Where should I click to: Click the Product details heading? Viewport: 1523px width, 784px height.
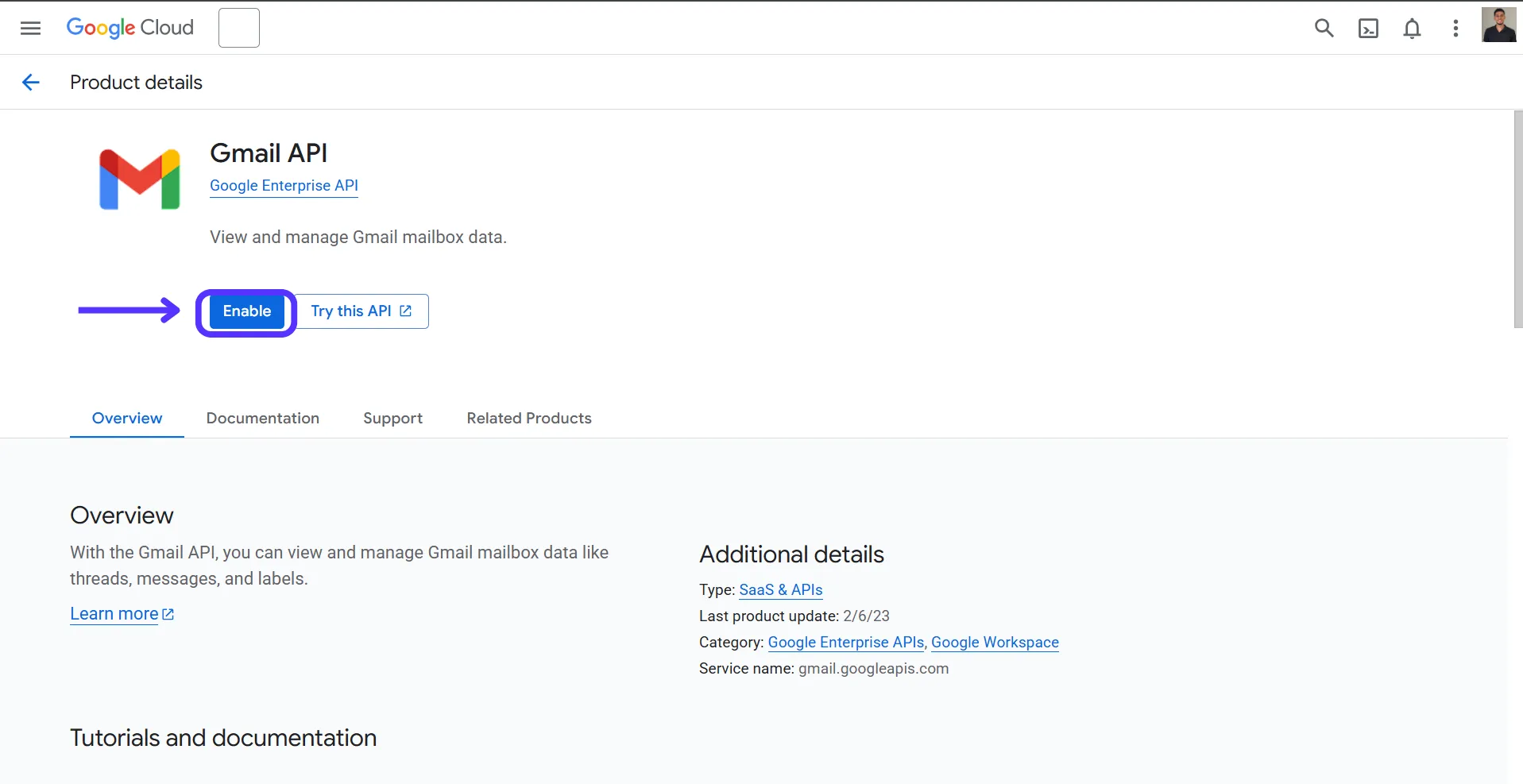coord(136,83)
